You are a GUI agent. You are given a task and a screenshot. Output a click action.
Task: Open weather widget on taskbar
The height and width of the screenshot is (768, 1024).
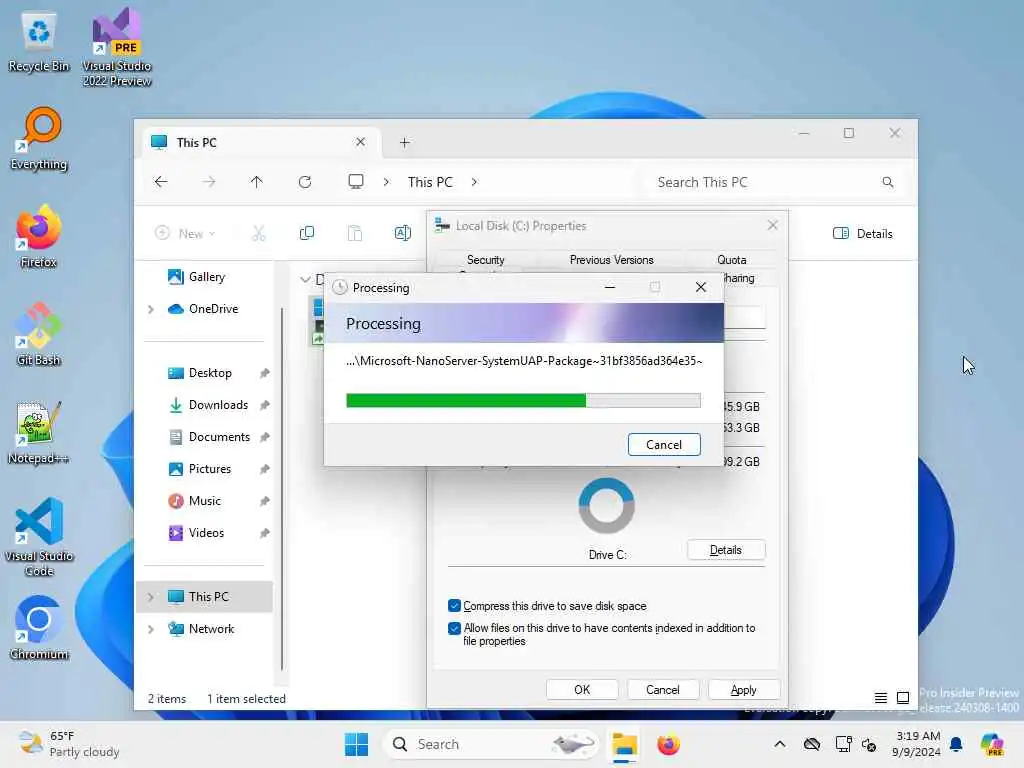click(x=69, y=744)
